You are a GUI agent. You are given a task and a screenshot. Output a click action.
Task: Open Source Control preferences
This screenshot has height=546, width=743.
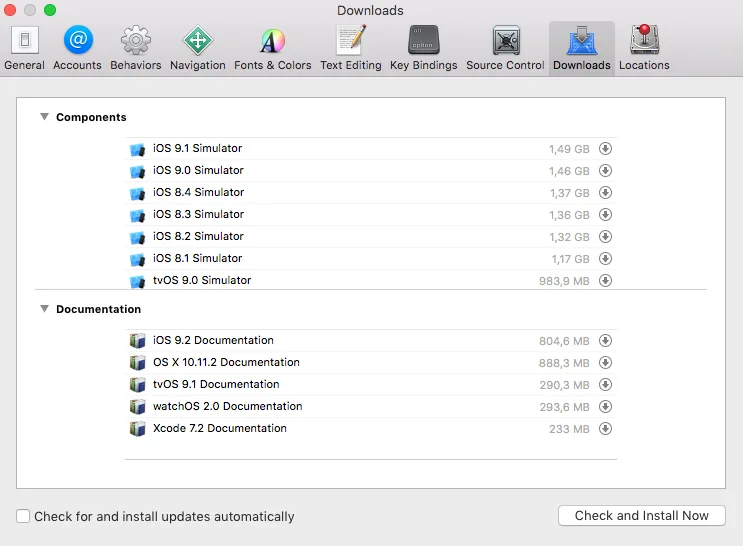coord(505,48)
